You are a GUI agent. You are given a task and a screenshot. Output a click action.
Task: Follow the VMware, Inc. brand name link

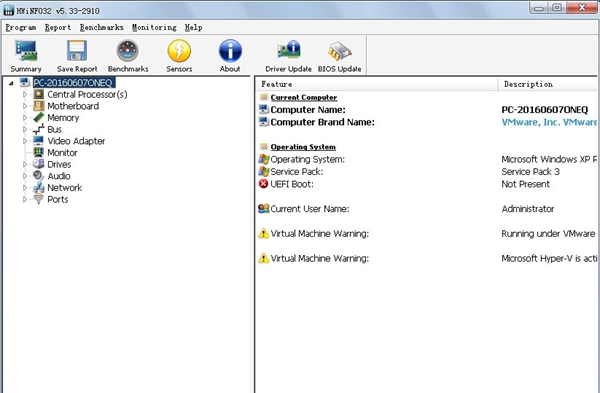[549, 122]
